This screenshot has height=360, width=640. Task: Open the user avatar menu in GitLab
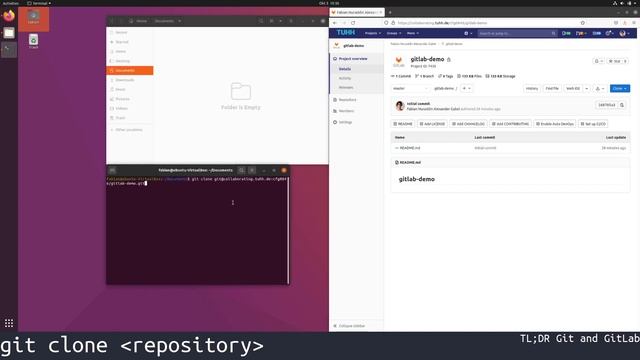coord(624,33)
